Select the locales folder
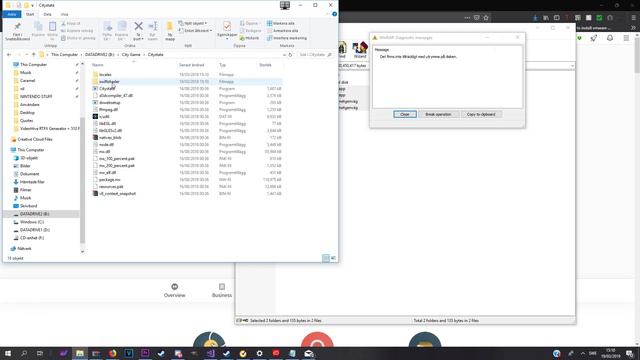 click(x=105, y=75)
